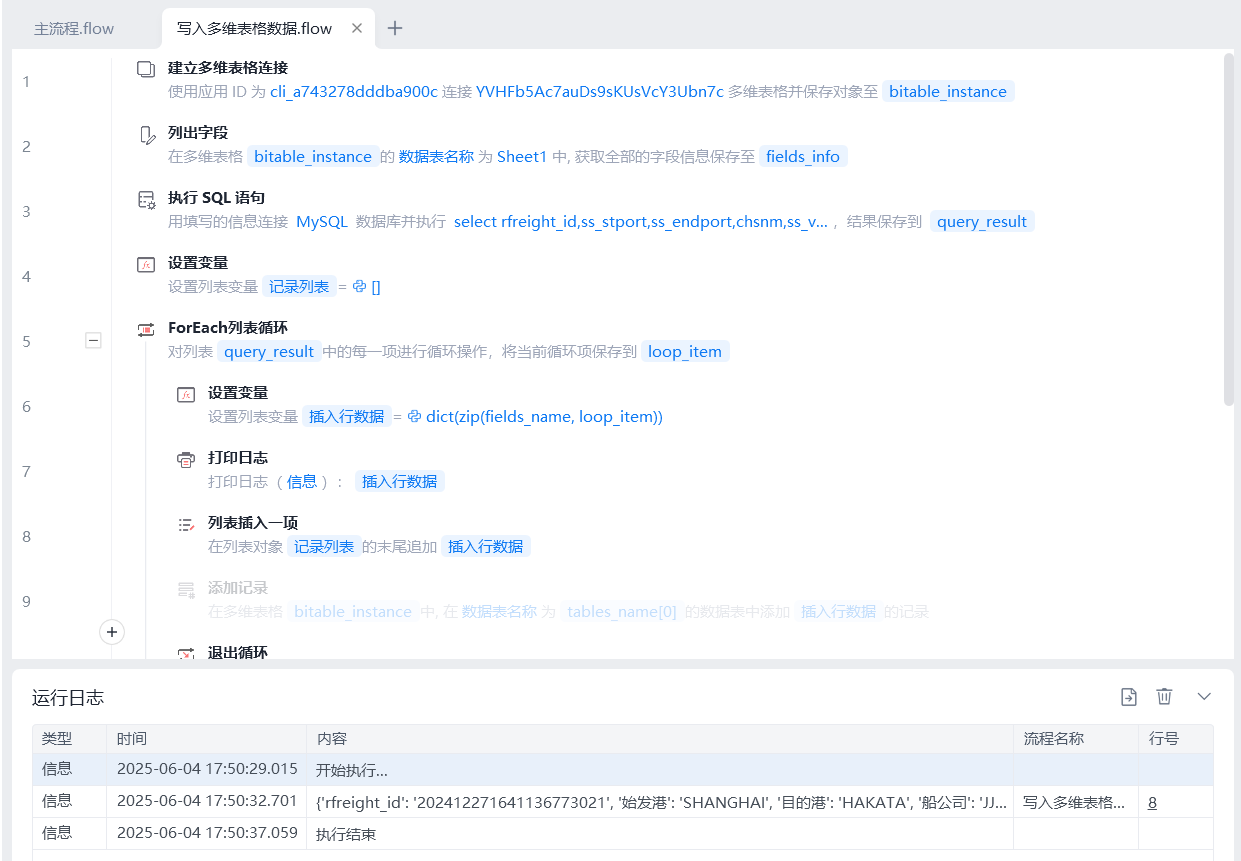Viewport: 1241px width, 861px height.
Task: Click the 打印日志 printer icon
Action: [x=186, y=459]
